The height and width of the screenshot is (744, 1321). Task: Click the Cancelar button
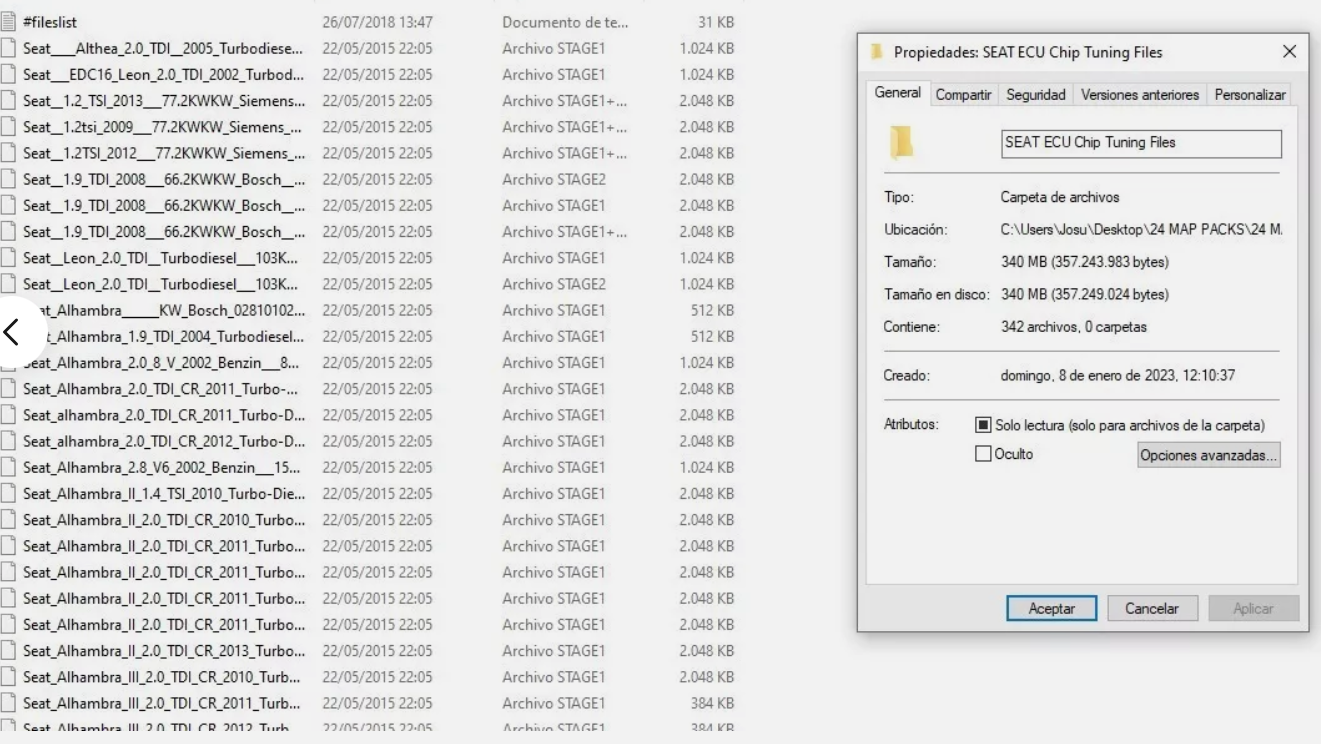[1152, 607]
